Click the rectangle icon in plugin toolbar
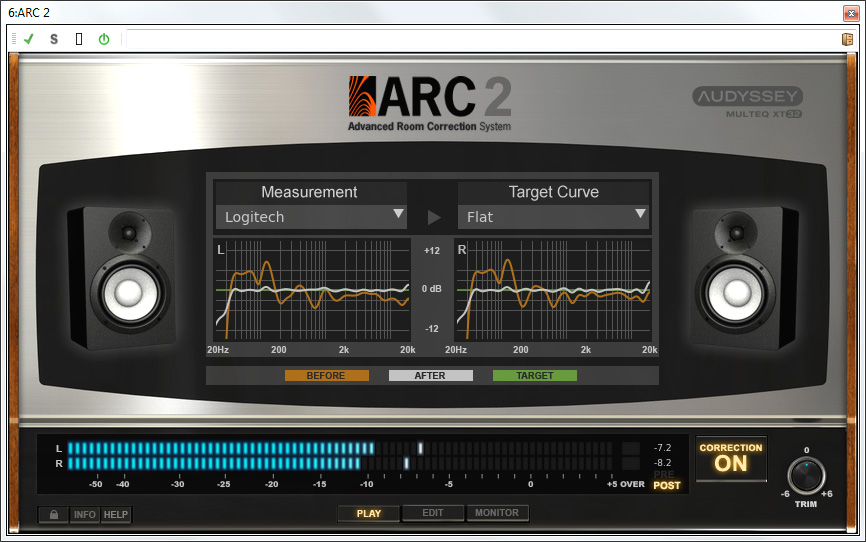 [79, 39]
